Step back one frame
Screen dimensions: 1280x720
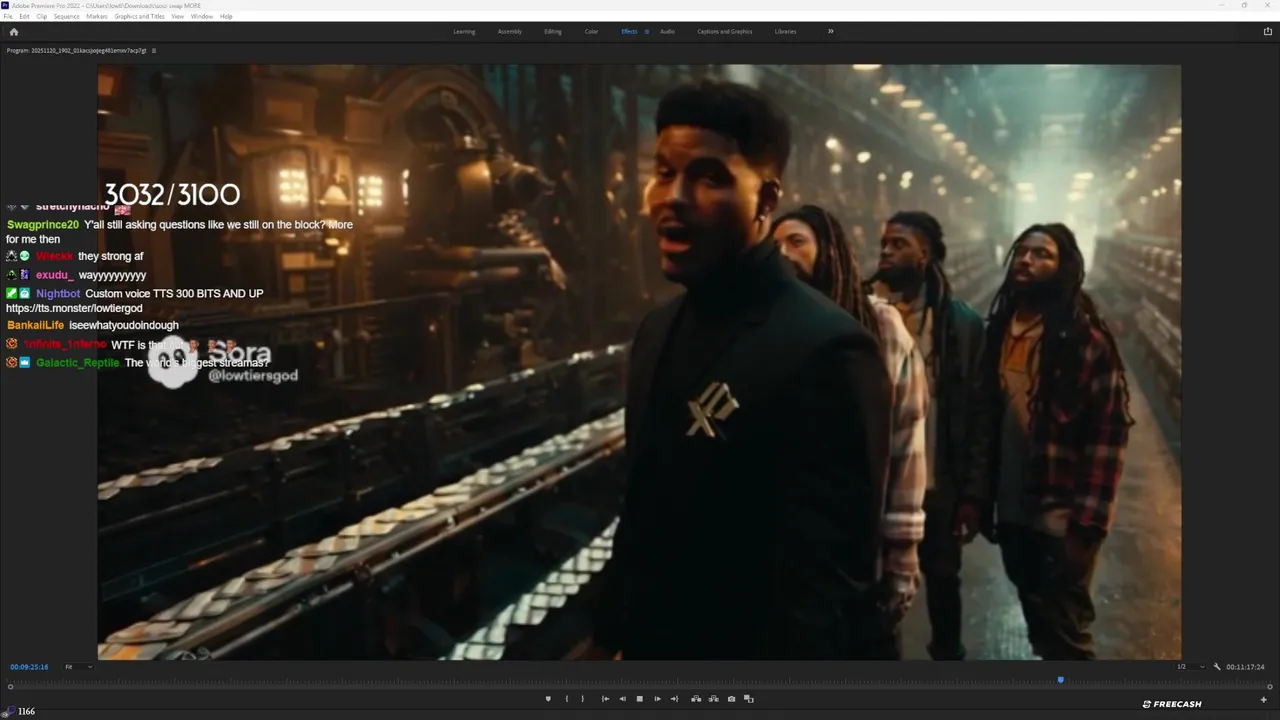(x=622, y=699)
